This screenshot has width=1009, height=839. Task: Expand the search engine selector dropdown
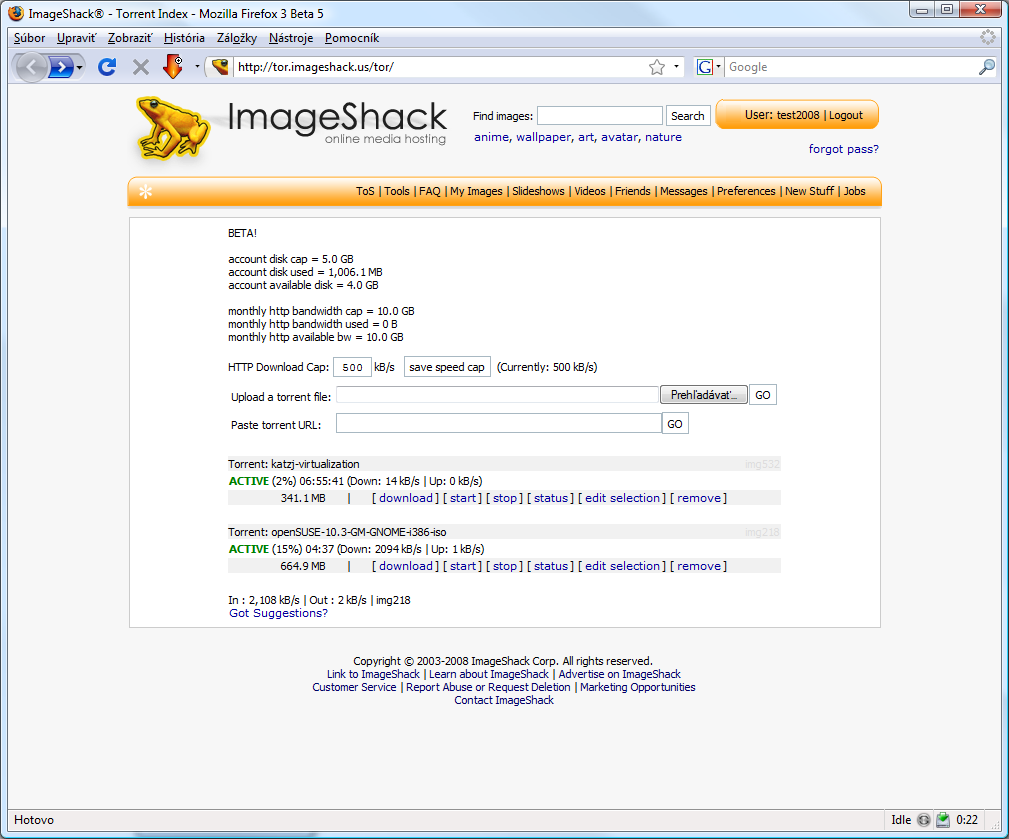718,67
